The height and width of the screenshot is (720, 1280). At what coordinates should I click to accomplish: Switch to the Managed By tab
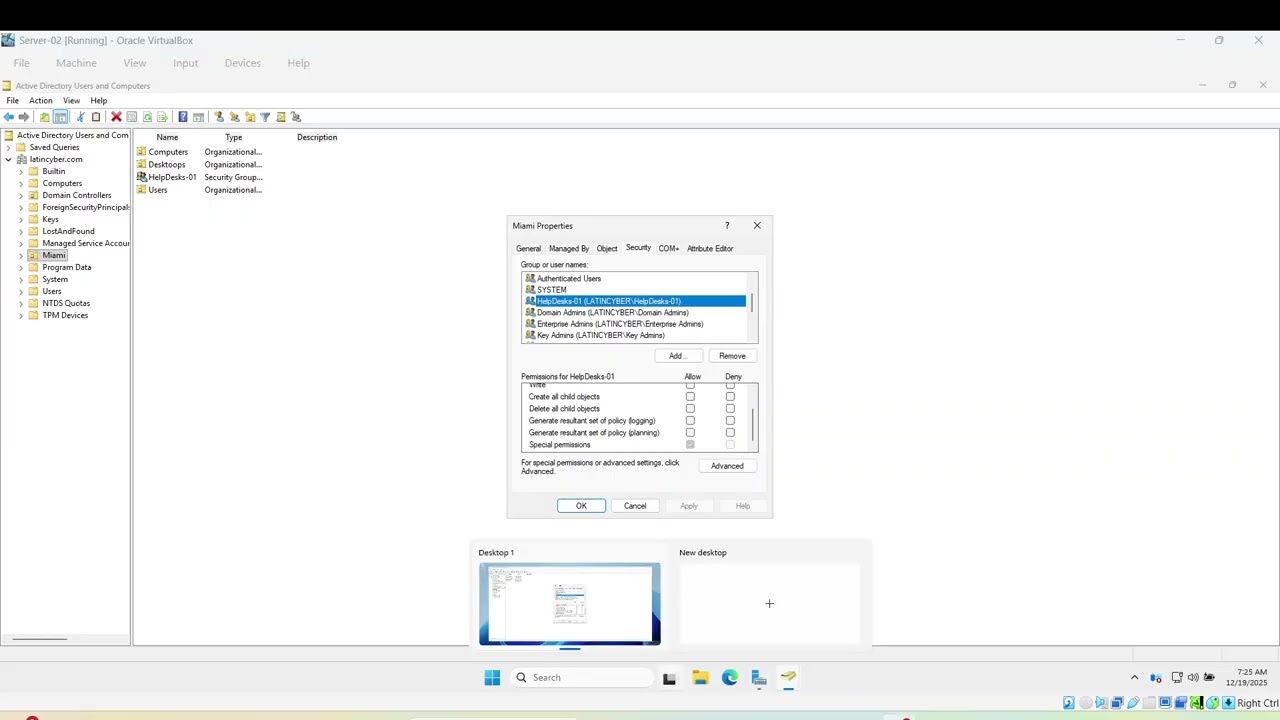pos(569,248)
